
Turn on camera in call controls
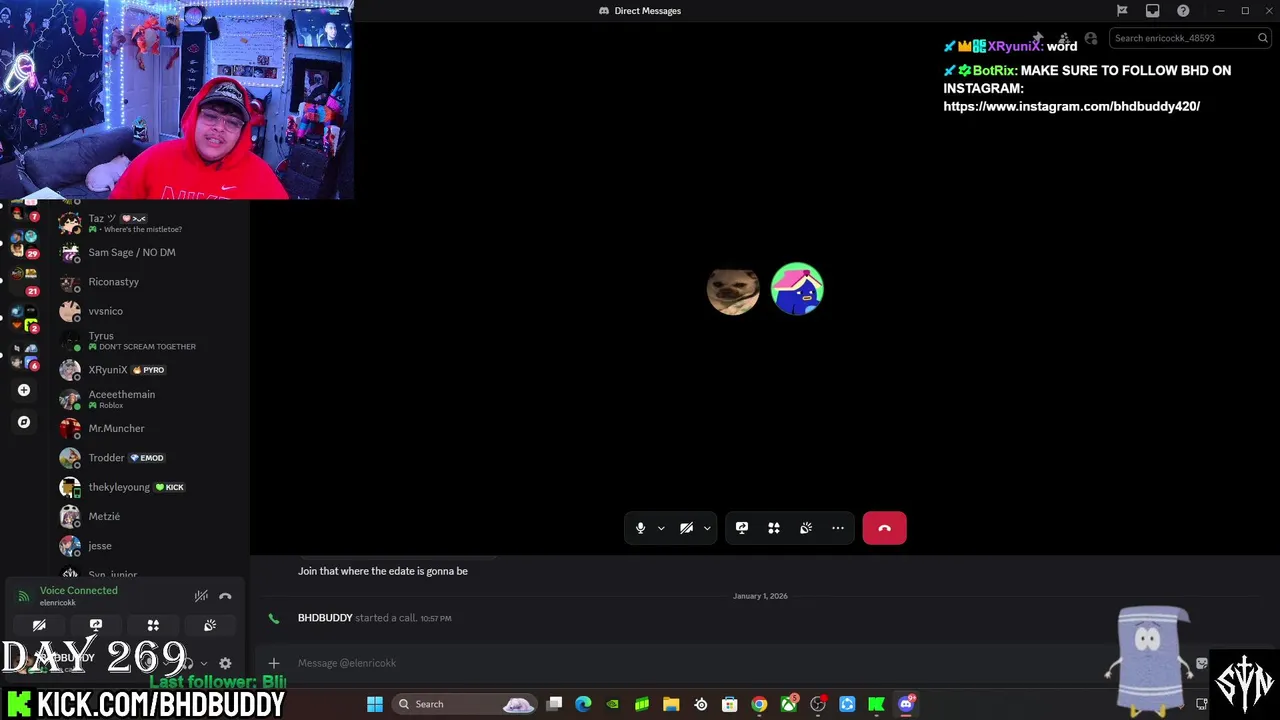[x=686, y=528]
